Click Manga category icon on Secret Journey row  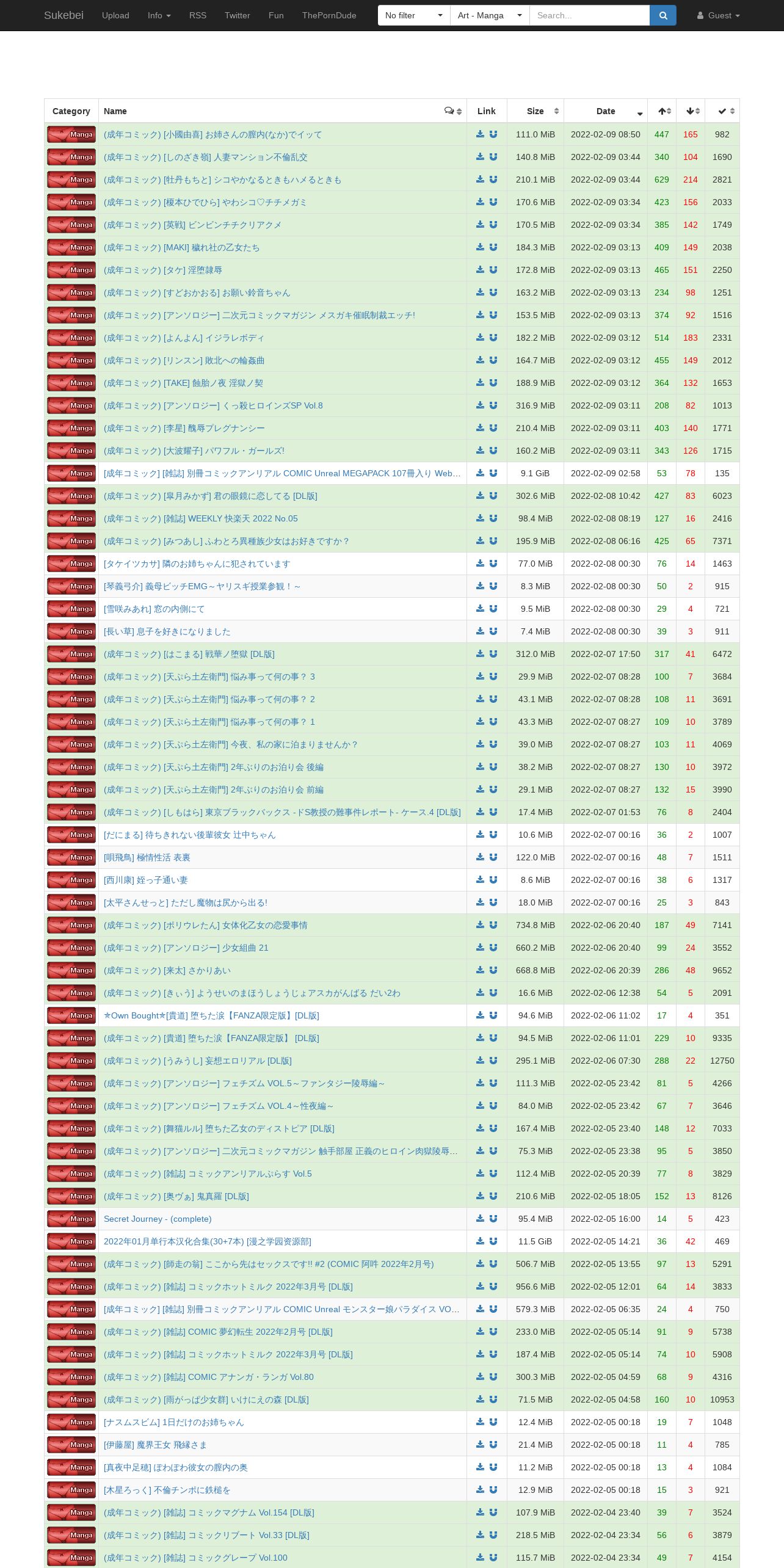point(71,1219)
